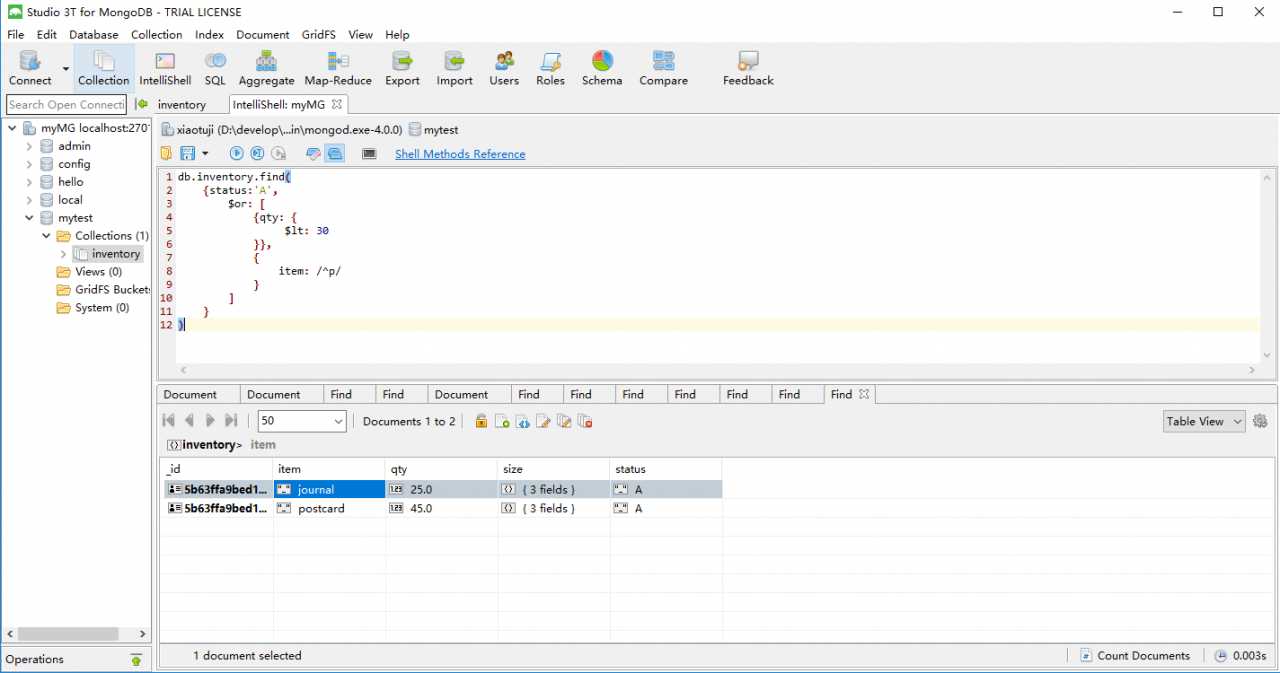Viewport: 1280px width, 673px height.
Task: Unpin the query editor pane
Action: (313, 153)
